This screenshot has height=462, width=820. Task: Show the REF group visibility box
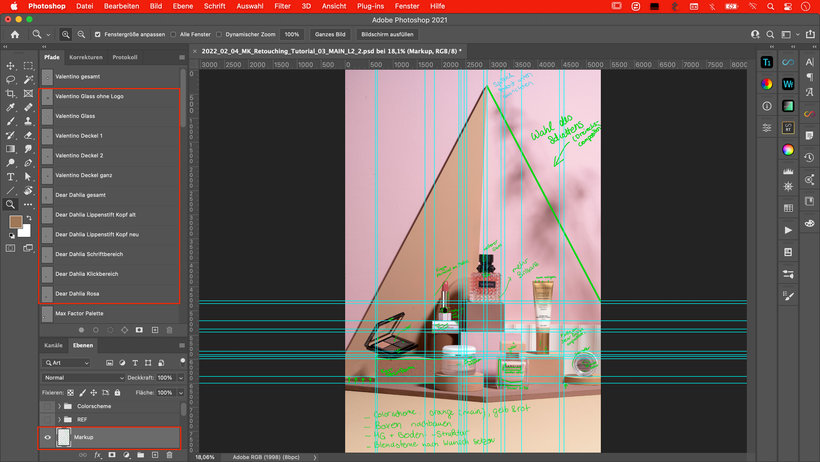(x=48, y=420)
